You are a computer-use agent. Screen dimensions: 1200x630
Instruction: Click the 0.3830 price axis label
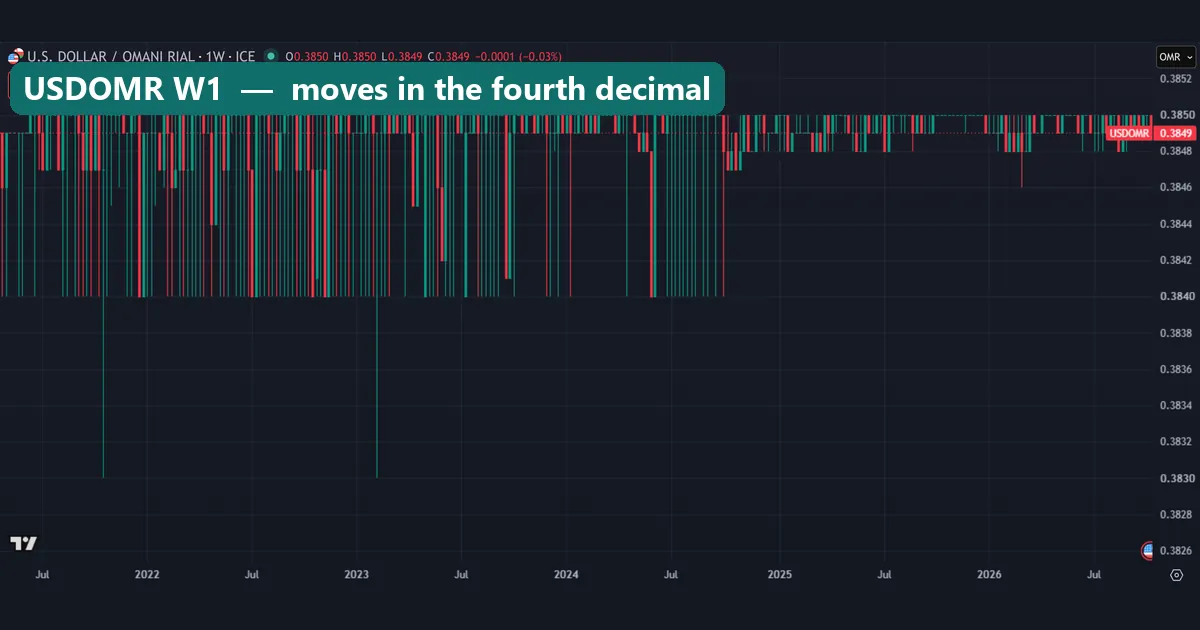click(1175, 478)
